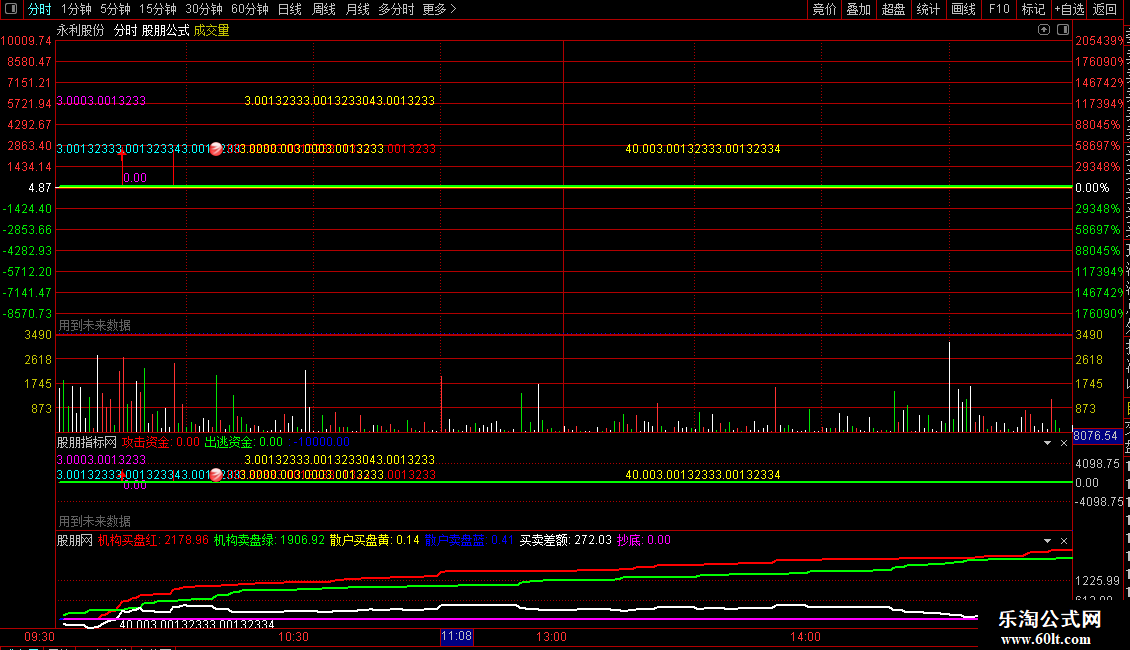Click the 出逃资金 value label

coord(244,442)
